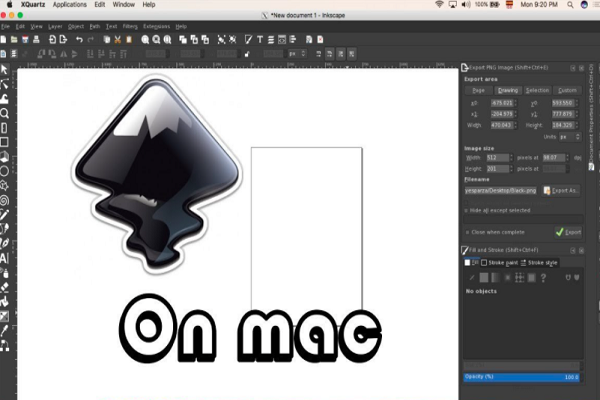Open px unit dropdown in tool controls bar
This screenshot has height=400, width=600.
[x=297, y=54]
